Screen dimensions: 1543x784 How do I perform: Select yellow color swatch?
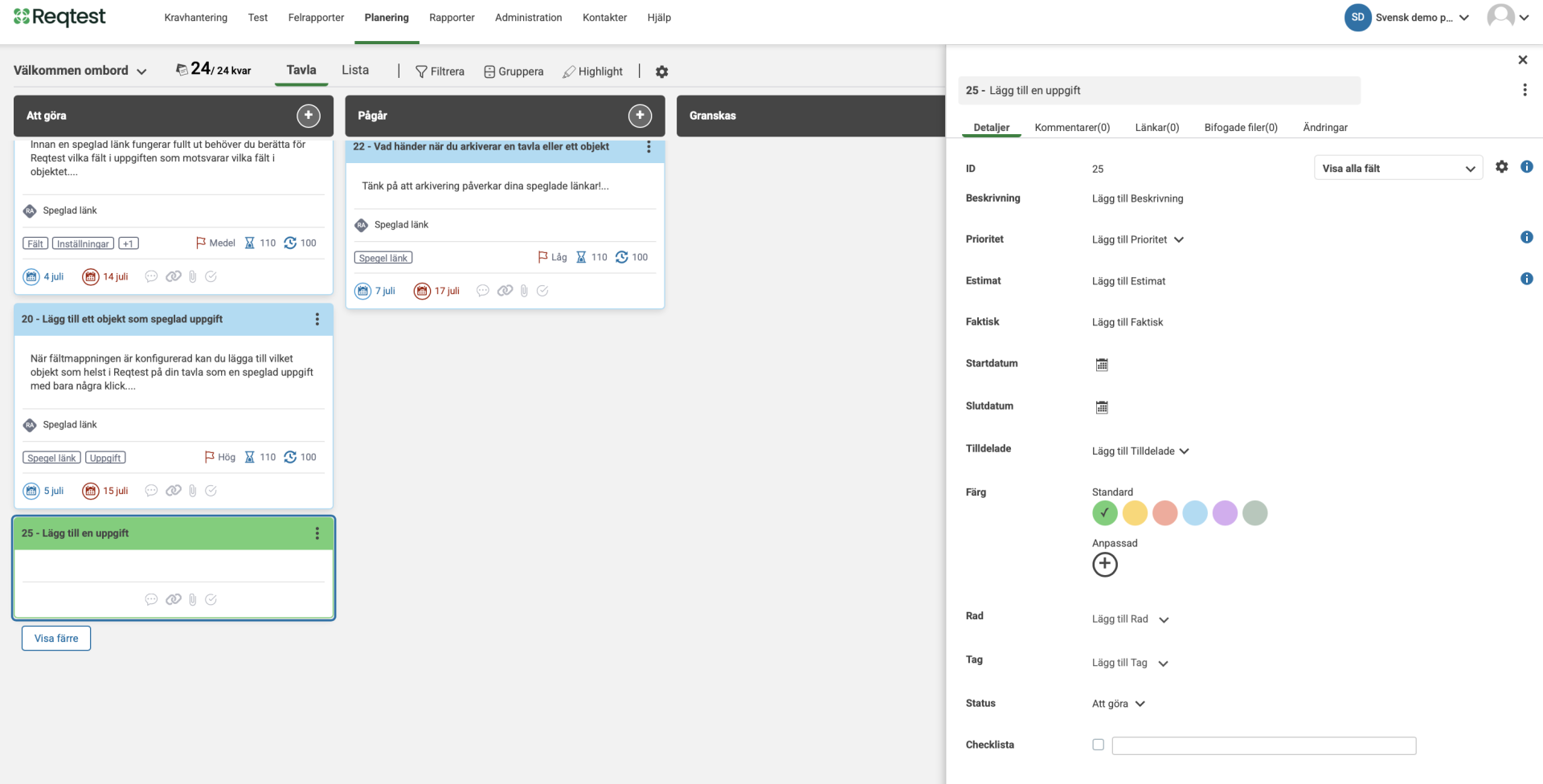point(1135,512)
